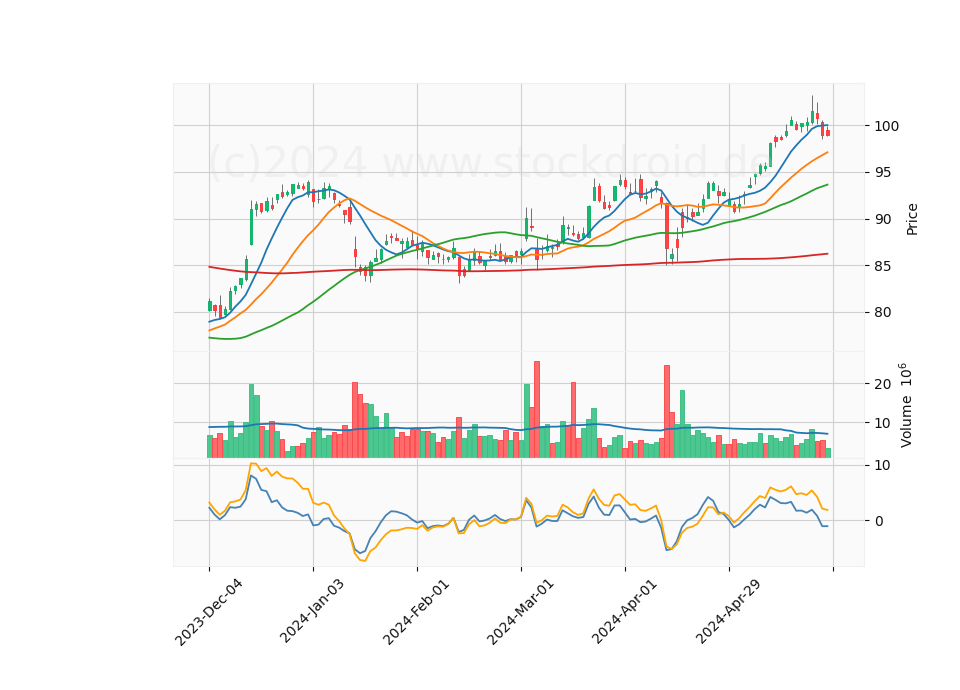
Task: Click the 100 price axis tick label
Action: click(x=887, y=126)
